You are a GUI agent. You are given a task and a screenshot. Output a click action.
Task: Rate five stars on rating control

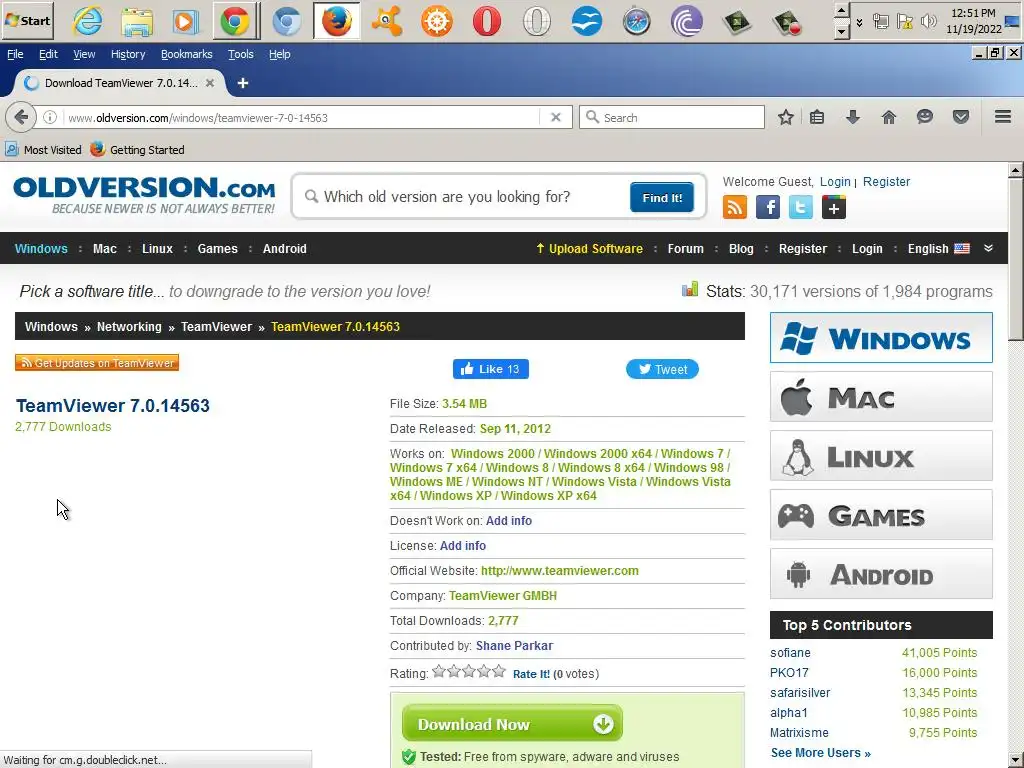coord(499,671)
